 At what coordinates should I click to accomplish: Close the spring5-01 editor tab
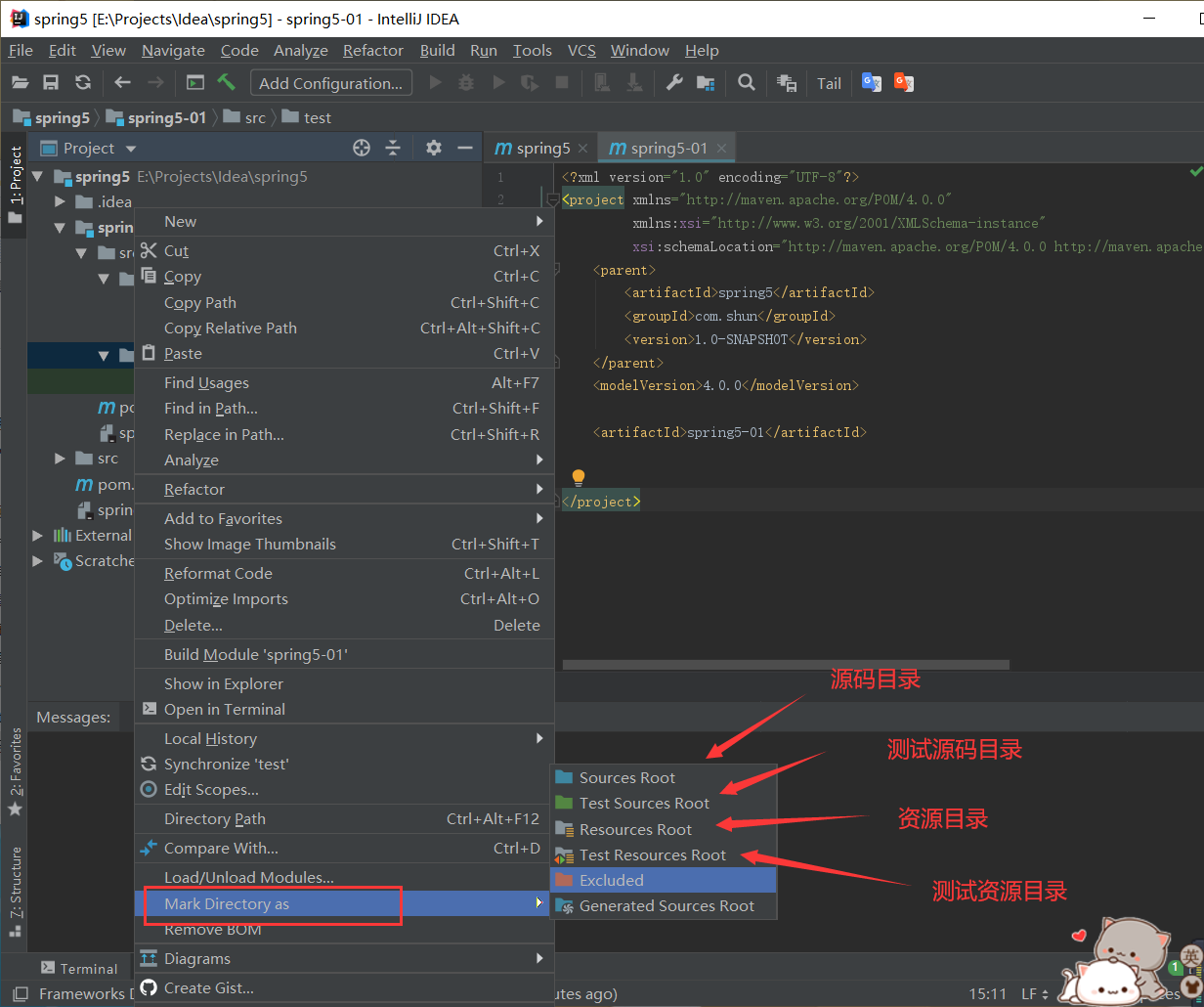[721, 149]
